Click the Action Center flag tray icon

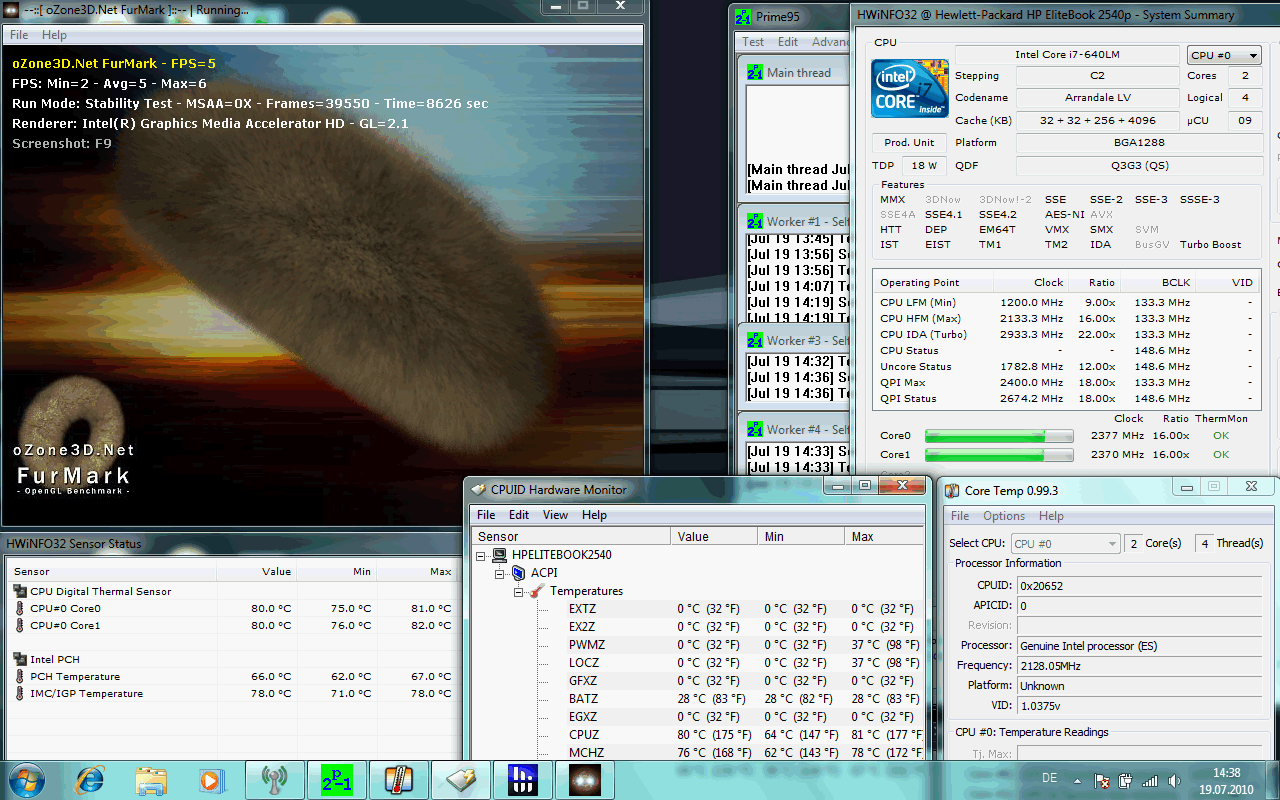tap(1101, 780)
